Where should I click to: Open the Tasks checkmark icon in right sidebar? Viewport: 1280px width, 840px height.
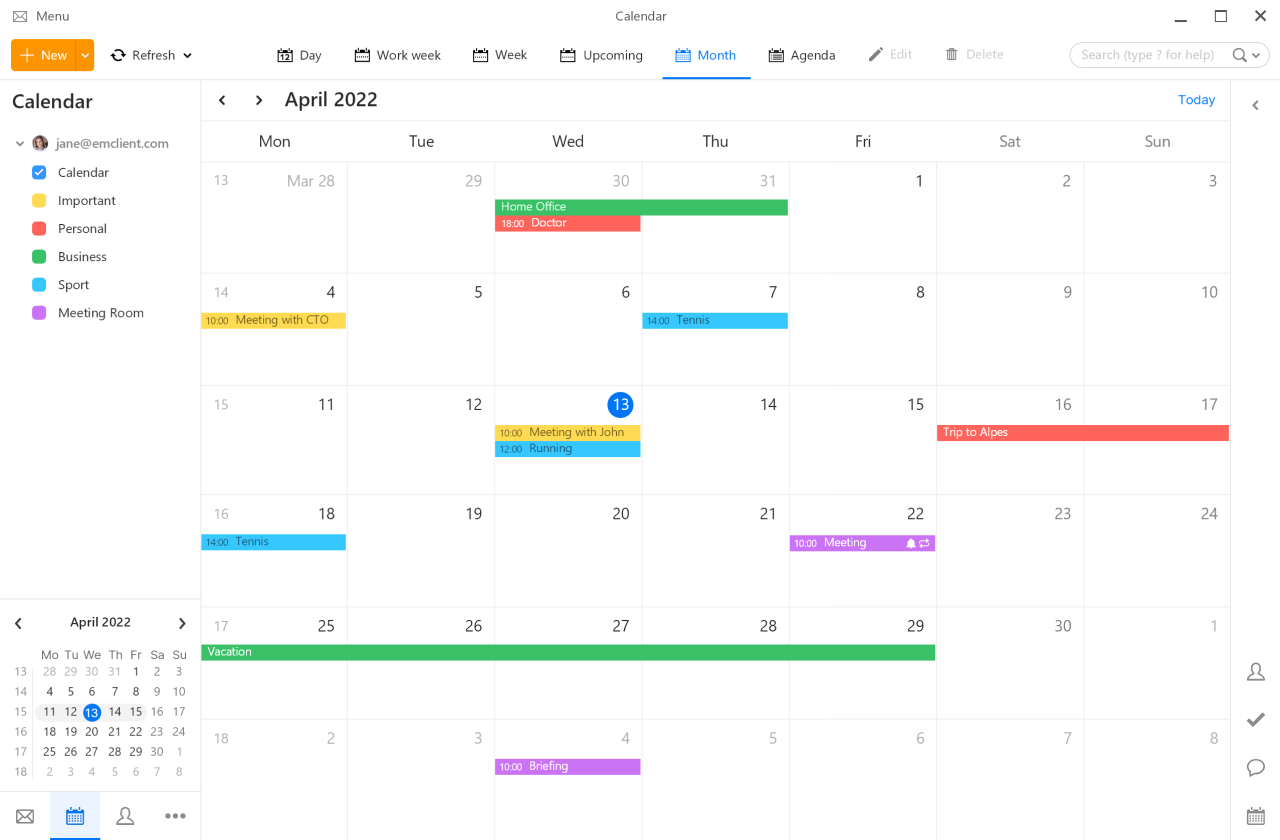(x=1256, y=719)
